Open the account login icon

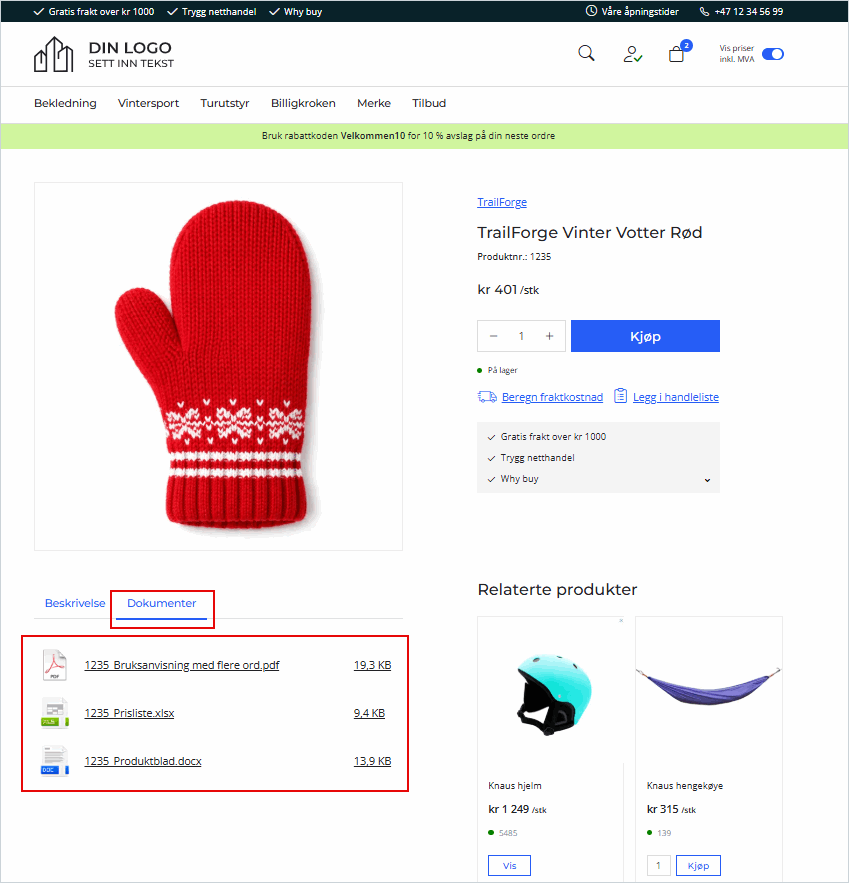(x=632, y=53)
